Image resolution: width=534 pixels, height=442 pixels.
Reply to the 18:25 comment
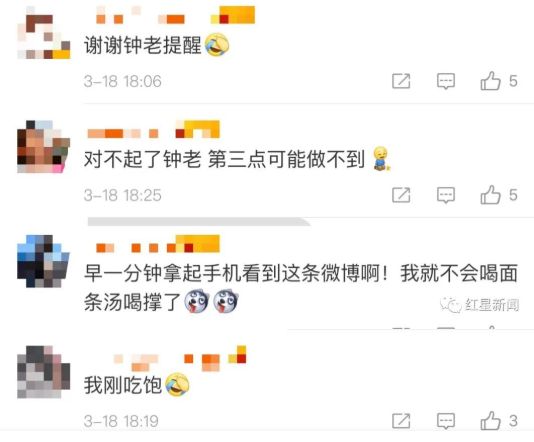pos(446,195)
